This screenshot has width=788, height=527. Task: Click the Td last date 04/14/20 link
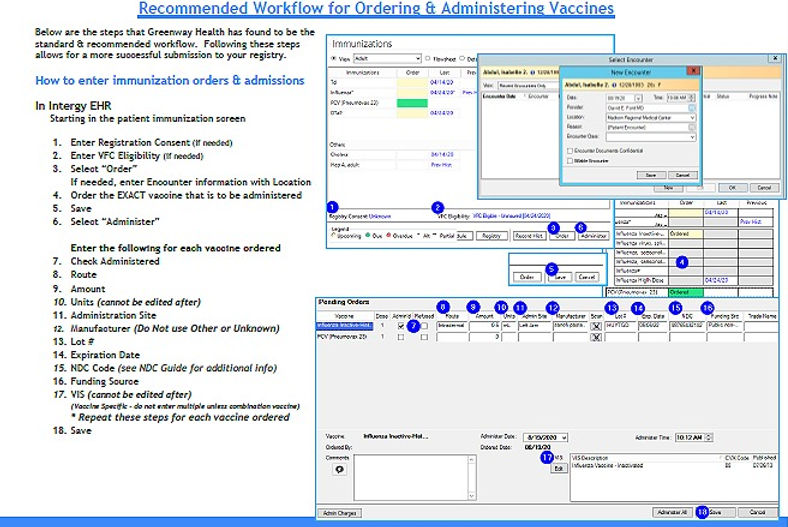click(442, 82)
